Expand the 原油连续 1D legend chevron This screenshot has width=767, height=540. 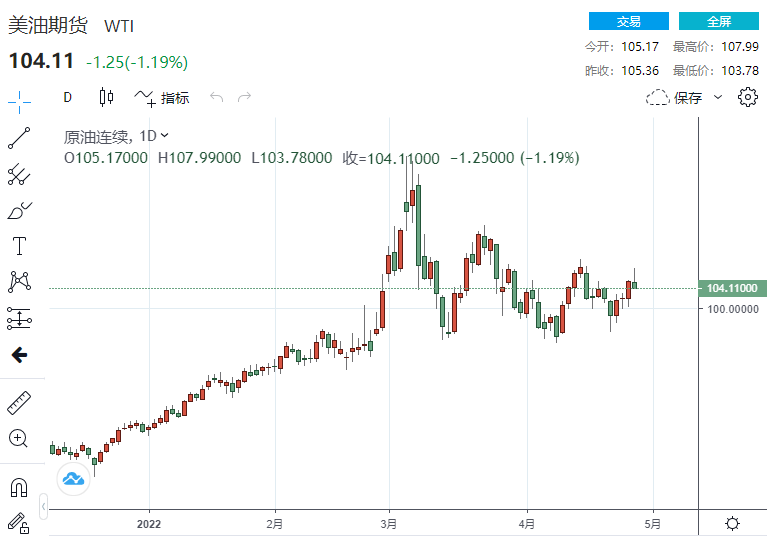point(164,136)
